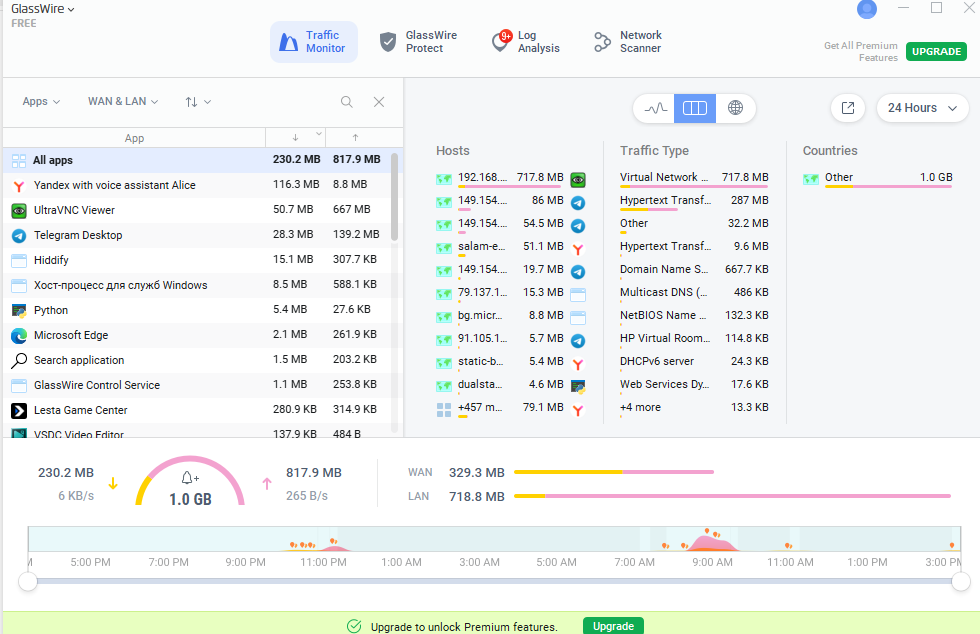Switch to columns usage view
The image size is (980, 634).
(694, 108)
